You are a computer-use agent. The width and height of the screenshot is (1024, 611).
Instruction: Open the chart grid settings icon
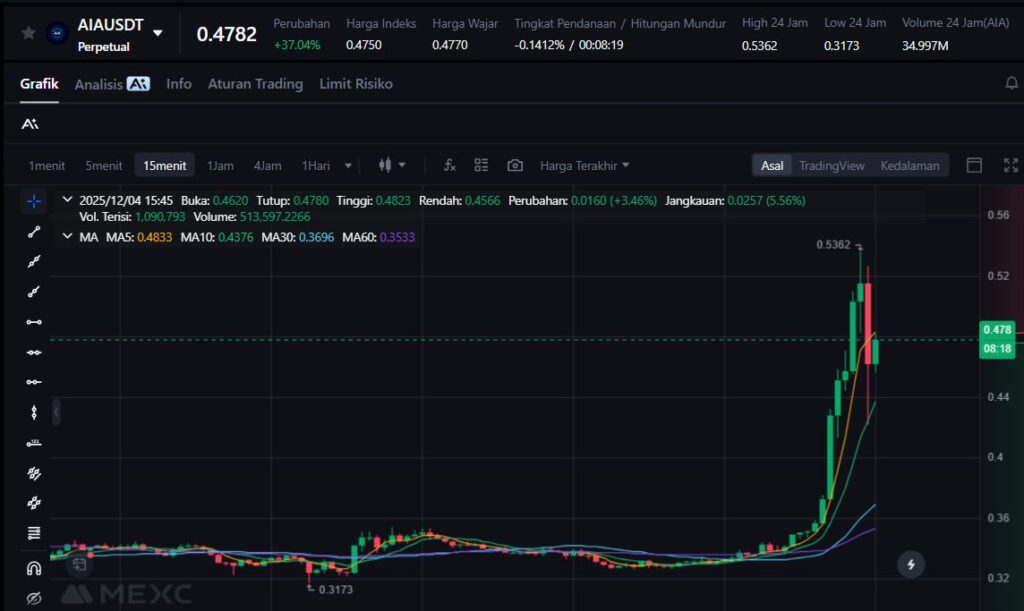481,165
